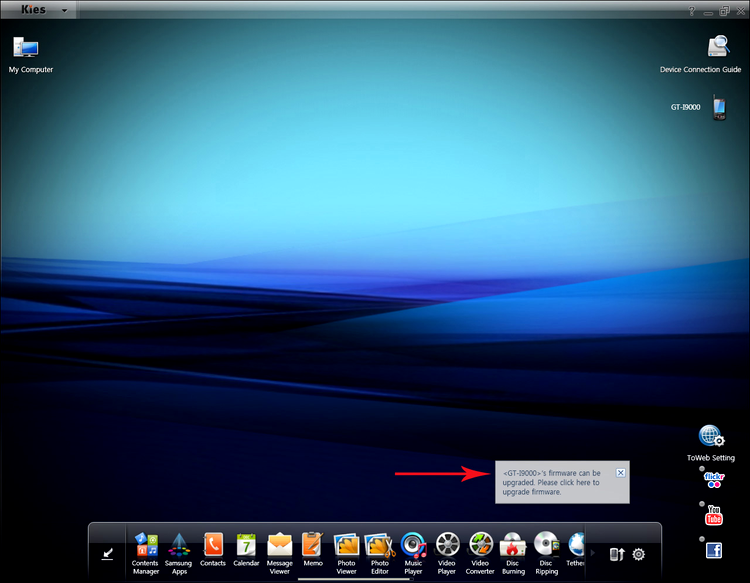This screenshot has height=583, width=750.
Task: Open Flickr web service icon
Action: (714, 480)
